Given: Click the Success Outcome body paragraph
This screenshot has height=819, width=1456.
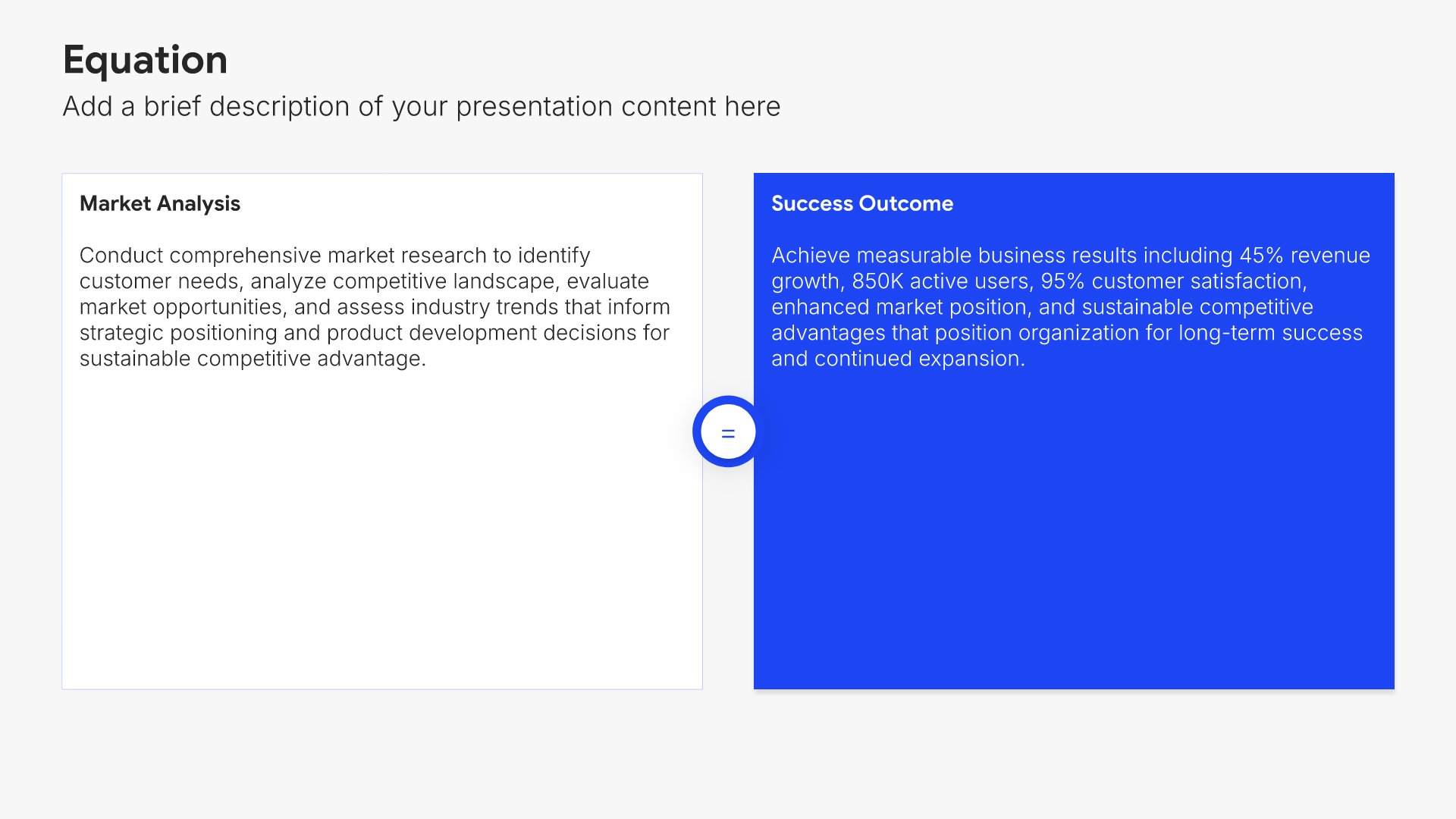Looking at the screenshot, I should point(1069,306).
